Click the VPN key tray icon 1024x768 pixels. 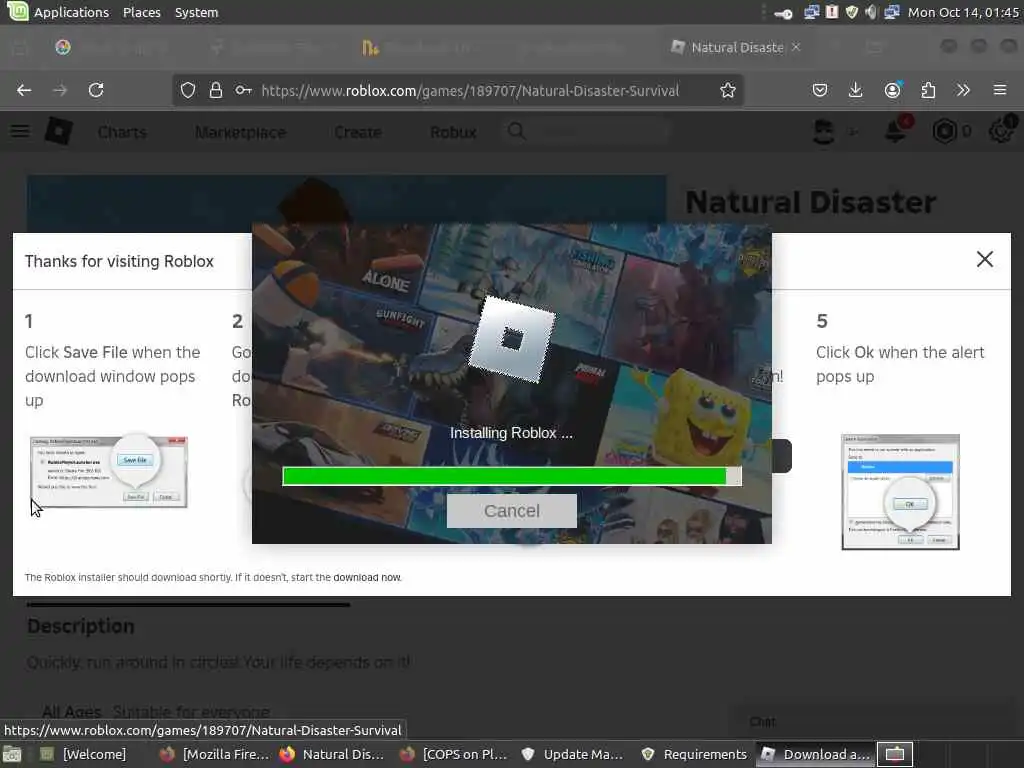[783, 12]
